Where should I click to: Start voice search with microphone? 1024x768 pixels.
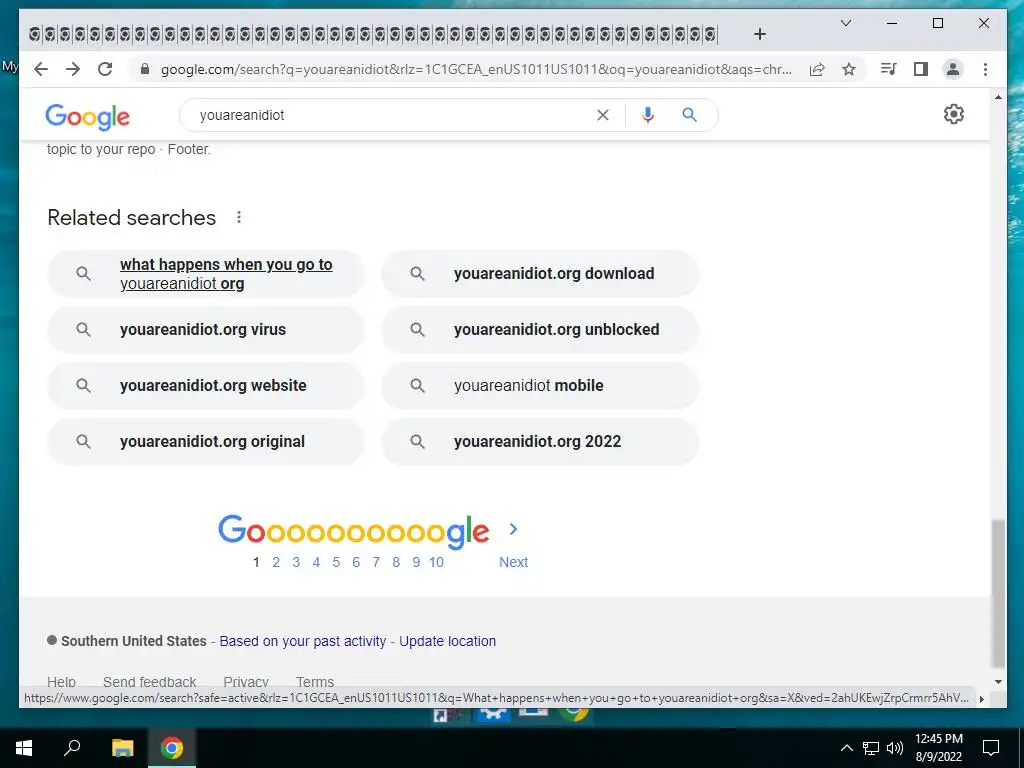pos(648,115)
